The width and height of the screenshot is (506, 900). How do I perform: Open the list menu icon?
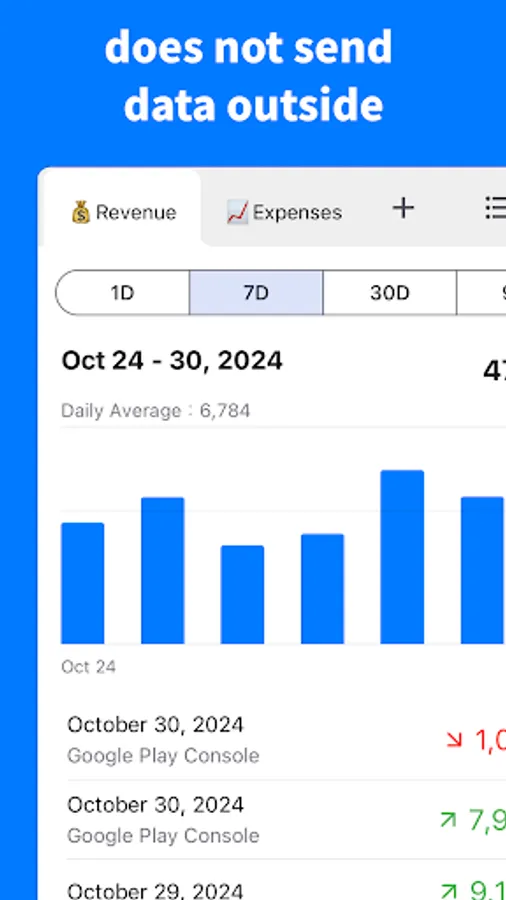pyautogui.click(x=495, y=208)
